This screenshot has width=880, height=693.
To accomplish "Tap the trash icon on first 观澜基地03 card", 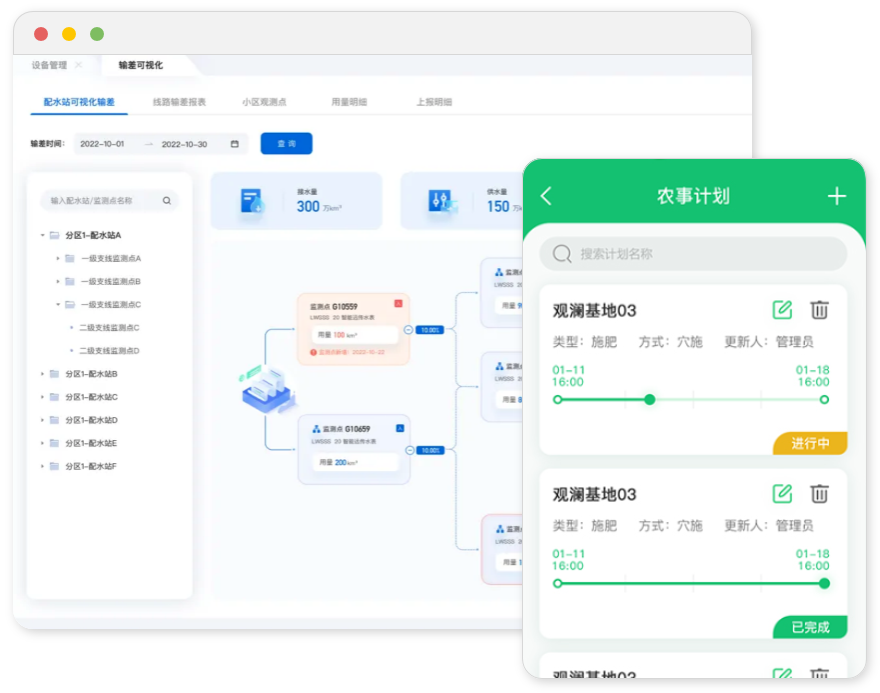I will pos(820,310).
